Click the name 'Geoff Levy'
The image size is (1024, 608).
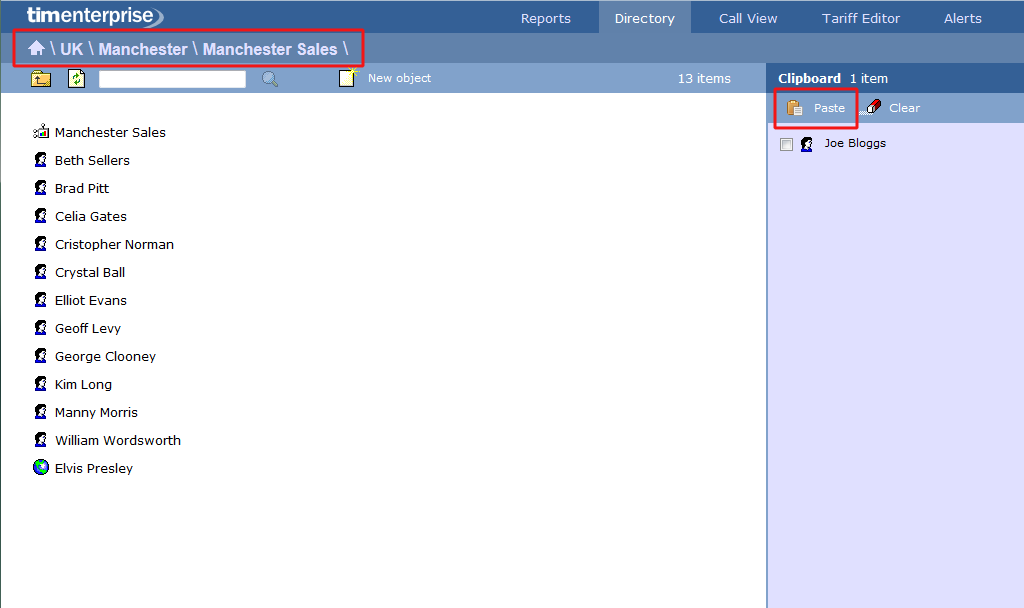coord(88,328)
